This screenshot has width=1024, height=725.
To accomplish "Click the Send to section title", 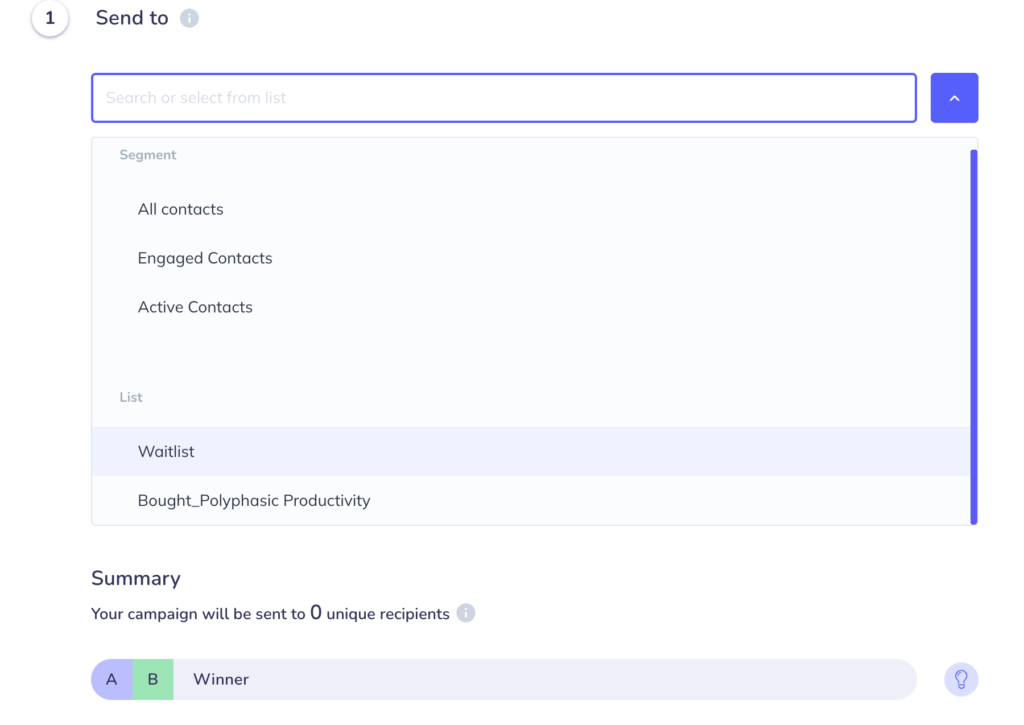I will tap(132, 18).
